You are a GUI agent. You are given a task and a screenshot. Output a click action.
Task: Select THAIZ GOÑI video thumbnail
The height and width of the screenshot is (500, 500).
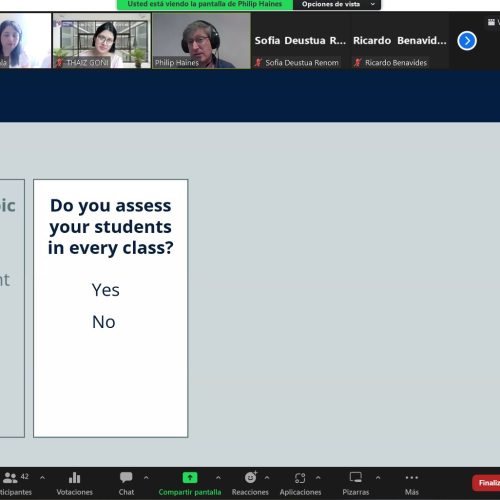point(102,41)
